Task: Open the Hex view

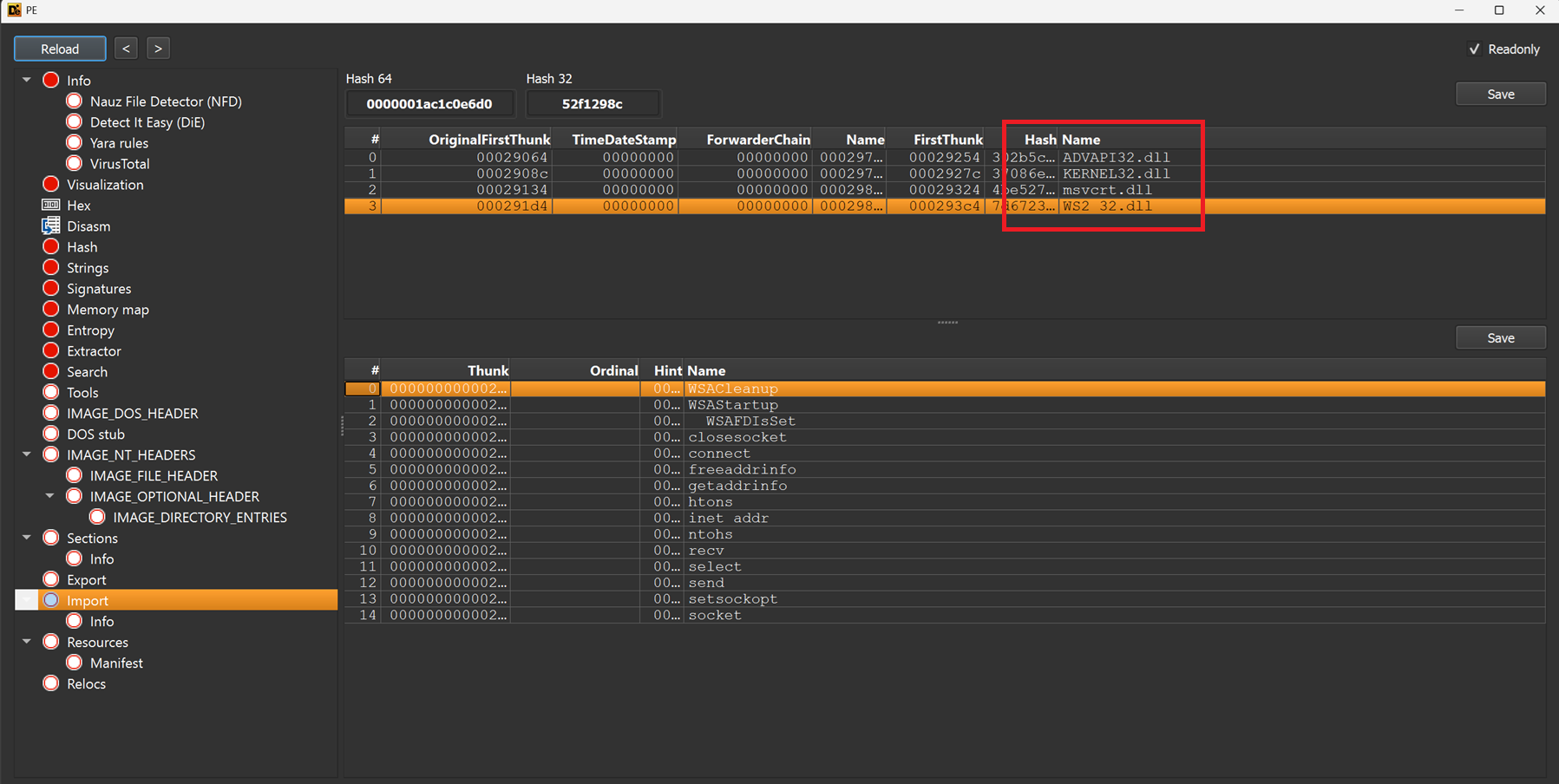Action: point(78,206)
